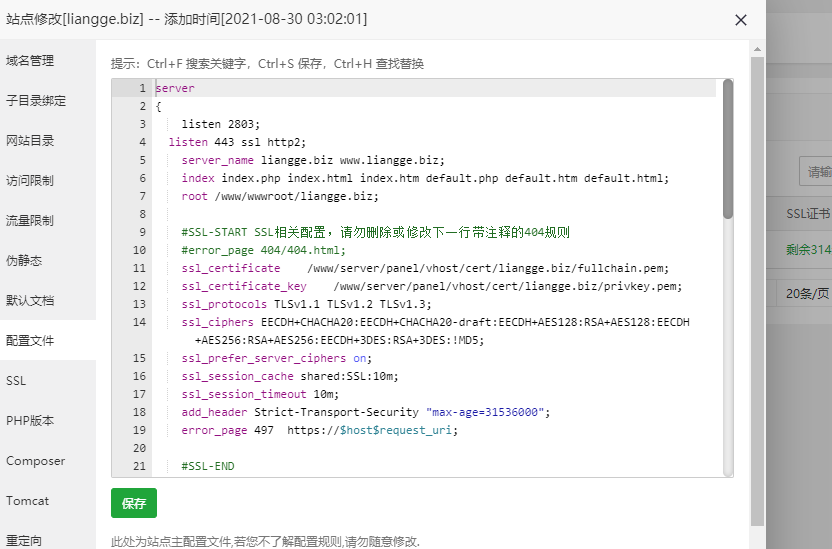
Task: Select the 网站目录 sidebar item
Action: click(30, 141)
